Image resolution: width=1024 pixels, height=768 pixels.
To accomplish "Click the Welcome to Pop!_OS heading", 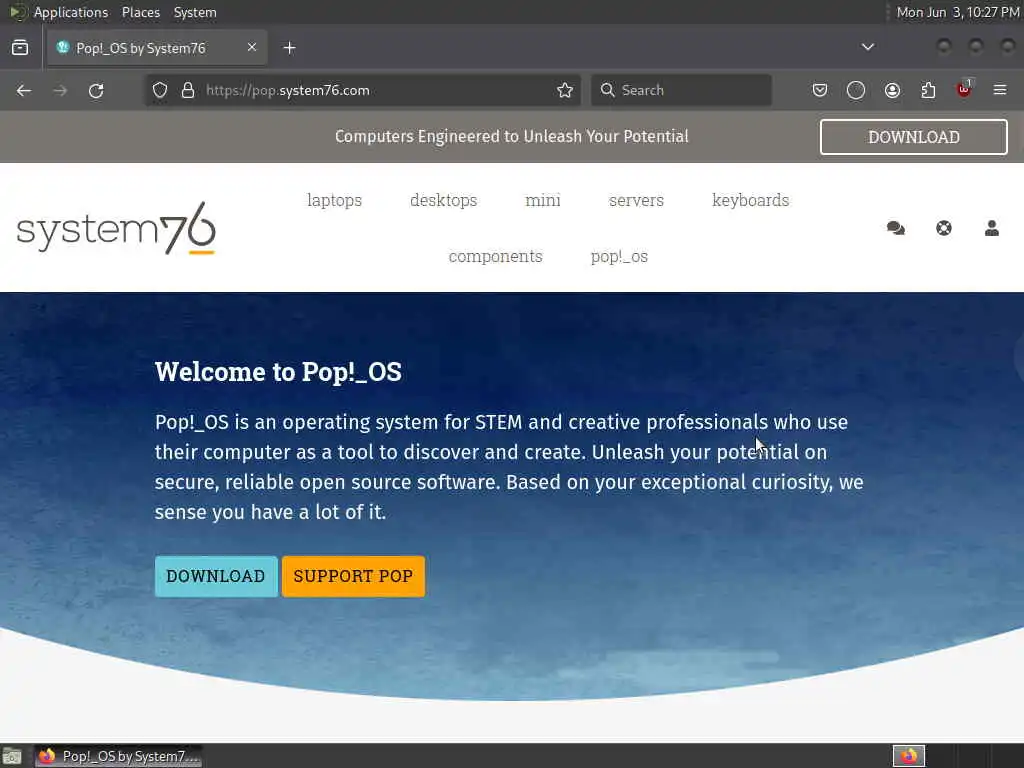I will (x=278, y=372).
